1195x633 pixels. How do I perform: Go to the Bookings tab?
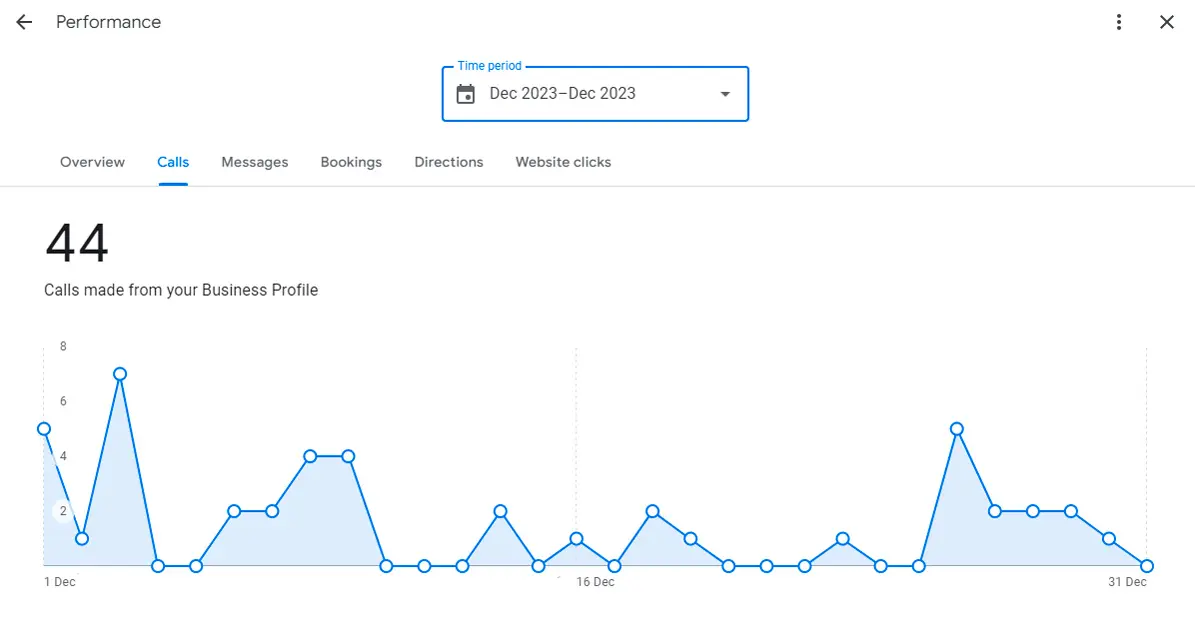(351, 162)
